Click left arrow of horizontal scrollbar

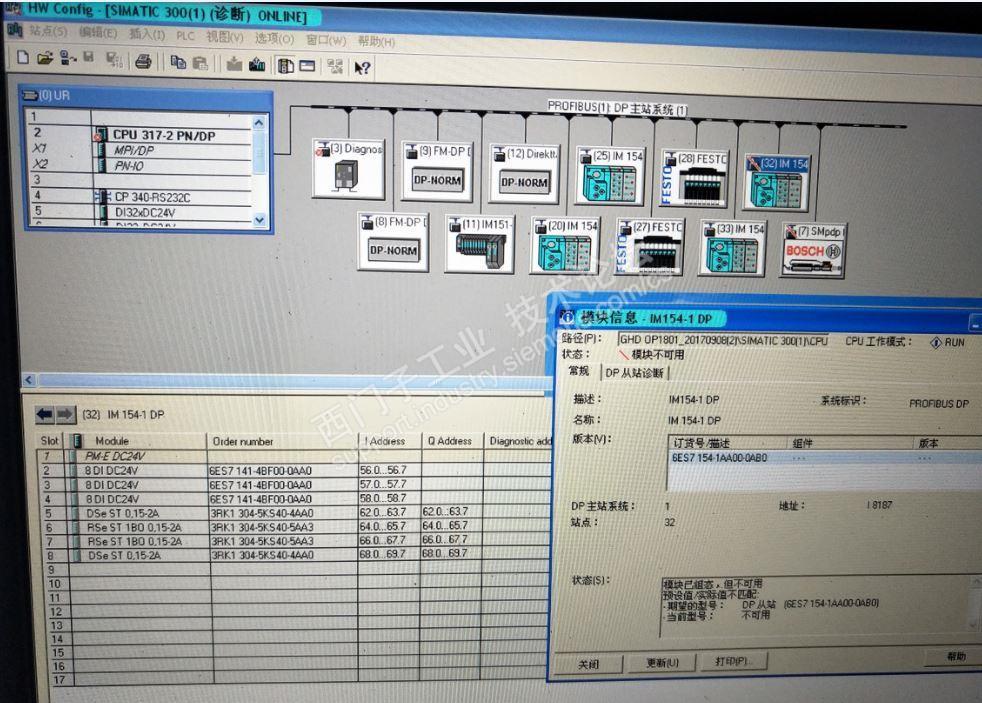click(x=29, y=381)
